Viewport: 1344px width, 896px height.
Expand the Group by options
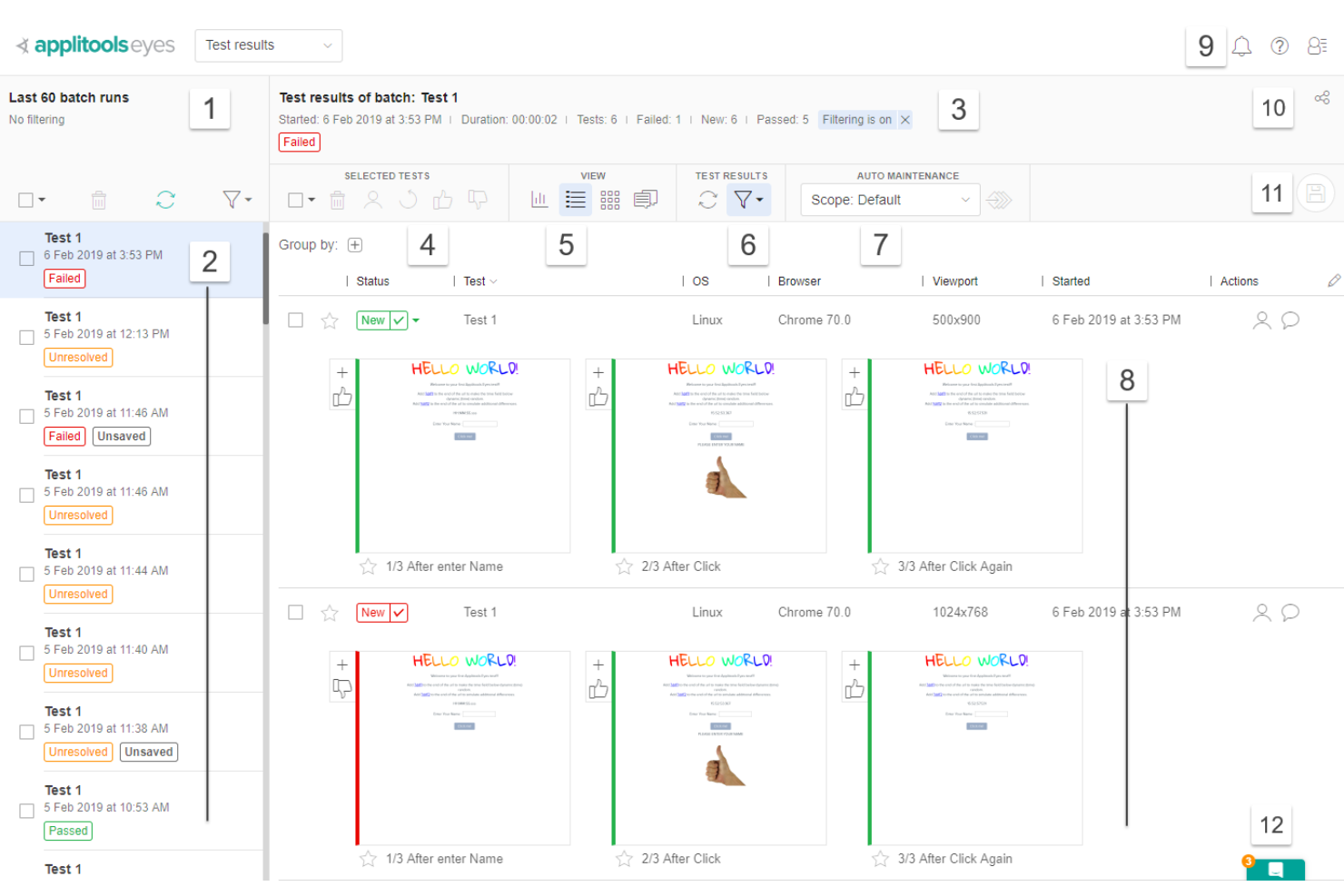coord(355,244)
